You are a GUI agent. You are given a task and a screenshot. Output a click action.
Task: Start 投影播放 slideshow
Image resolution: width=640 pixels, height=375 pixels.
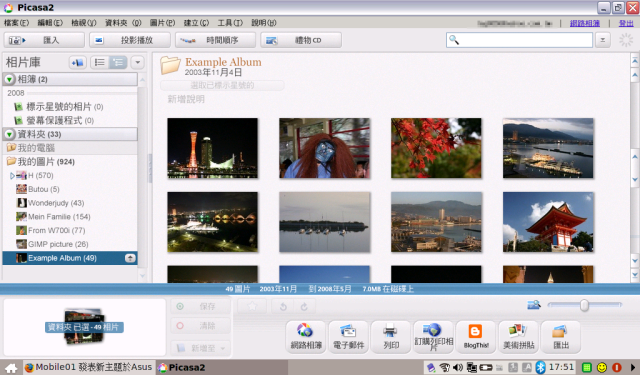point(130,40)
